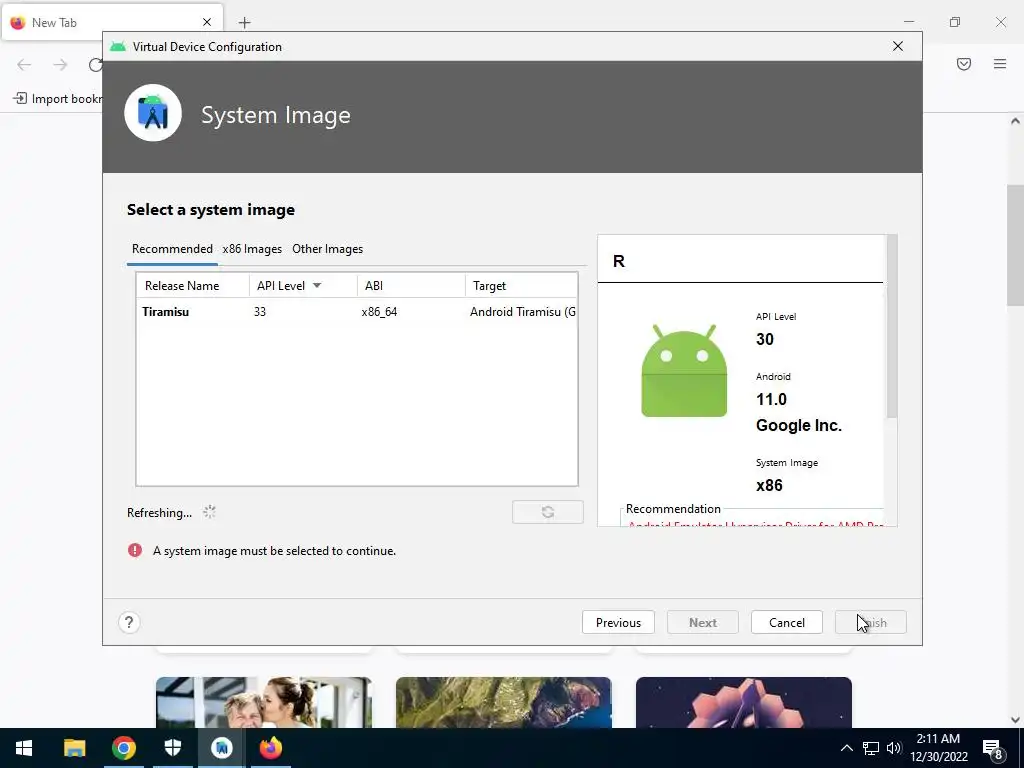This screenshot has width=1024, height=768.
Task: Open the volume tray icon
Action: point(894,748)
